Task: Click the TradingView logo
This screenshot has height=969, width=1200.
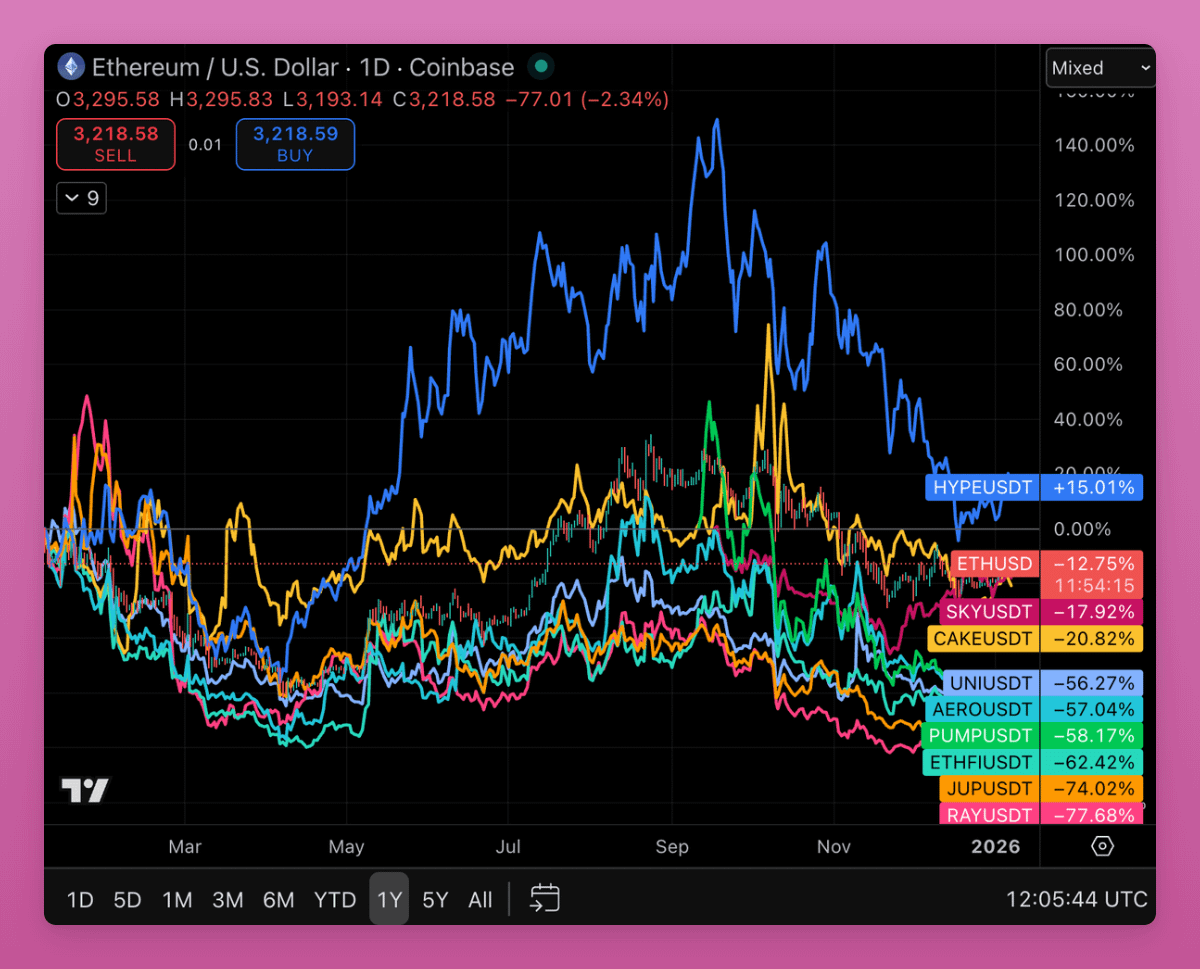Action: coord(85,791)
